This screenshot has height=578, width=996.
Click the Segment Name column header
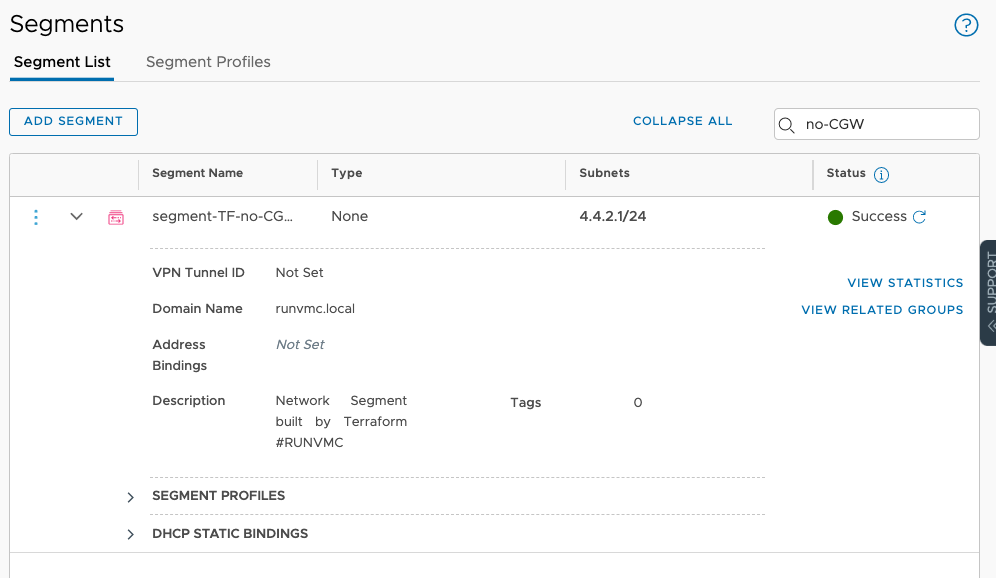[x=198, y=173]
